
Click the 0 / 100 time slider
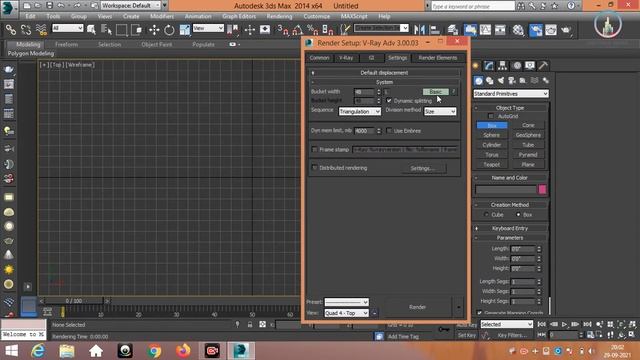pos(74,301)
